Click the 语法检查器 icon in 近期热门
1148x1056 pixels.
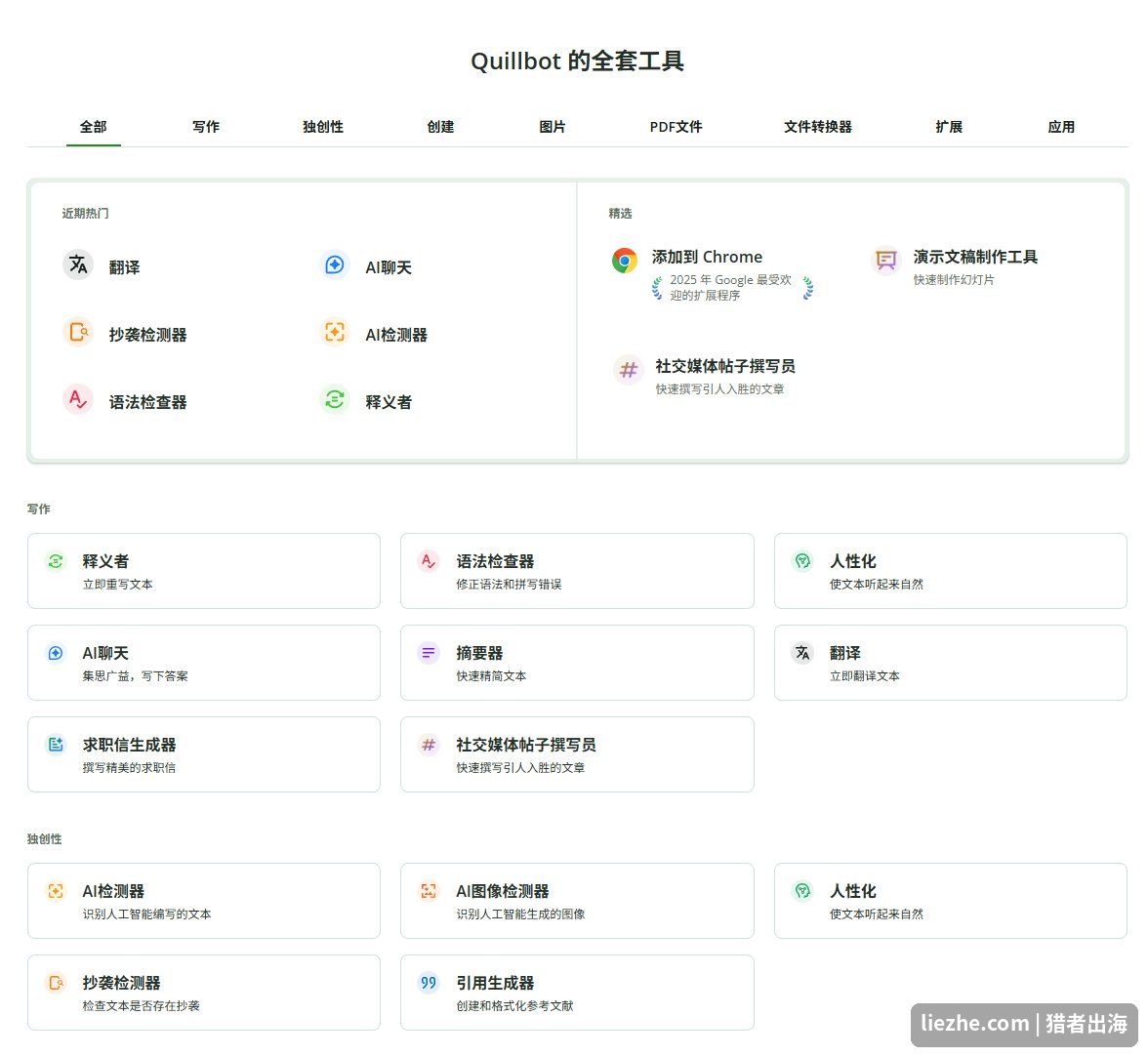pyautogui.click(x=78, y=399)
